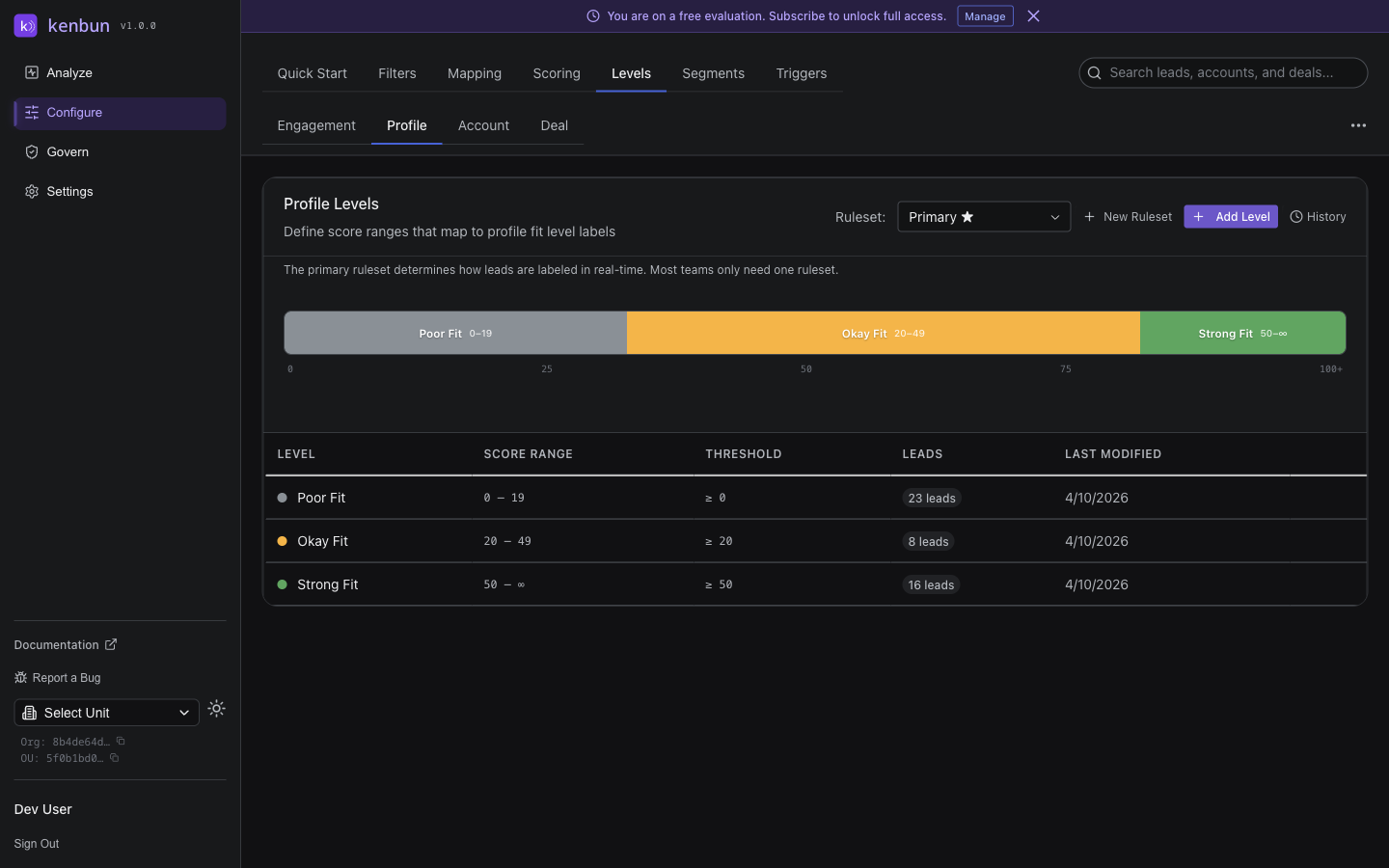Switch to the Filters tab
This screenshot has width=1389, height=868.
tap(397, 73)
